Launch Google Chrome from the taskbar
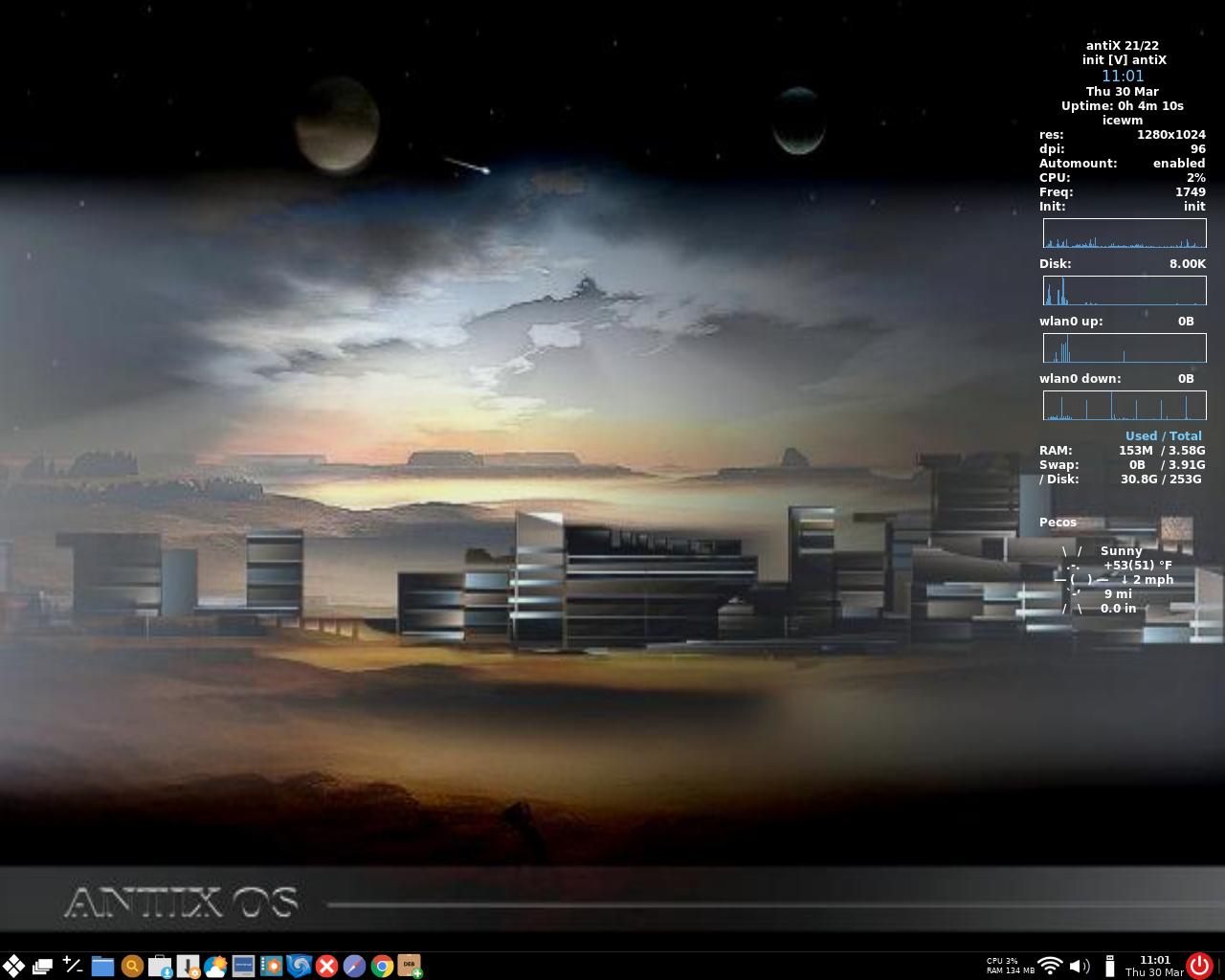Viewport: 1225px width, 980px height. coord(382,966)
